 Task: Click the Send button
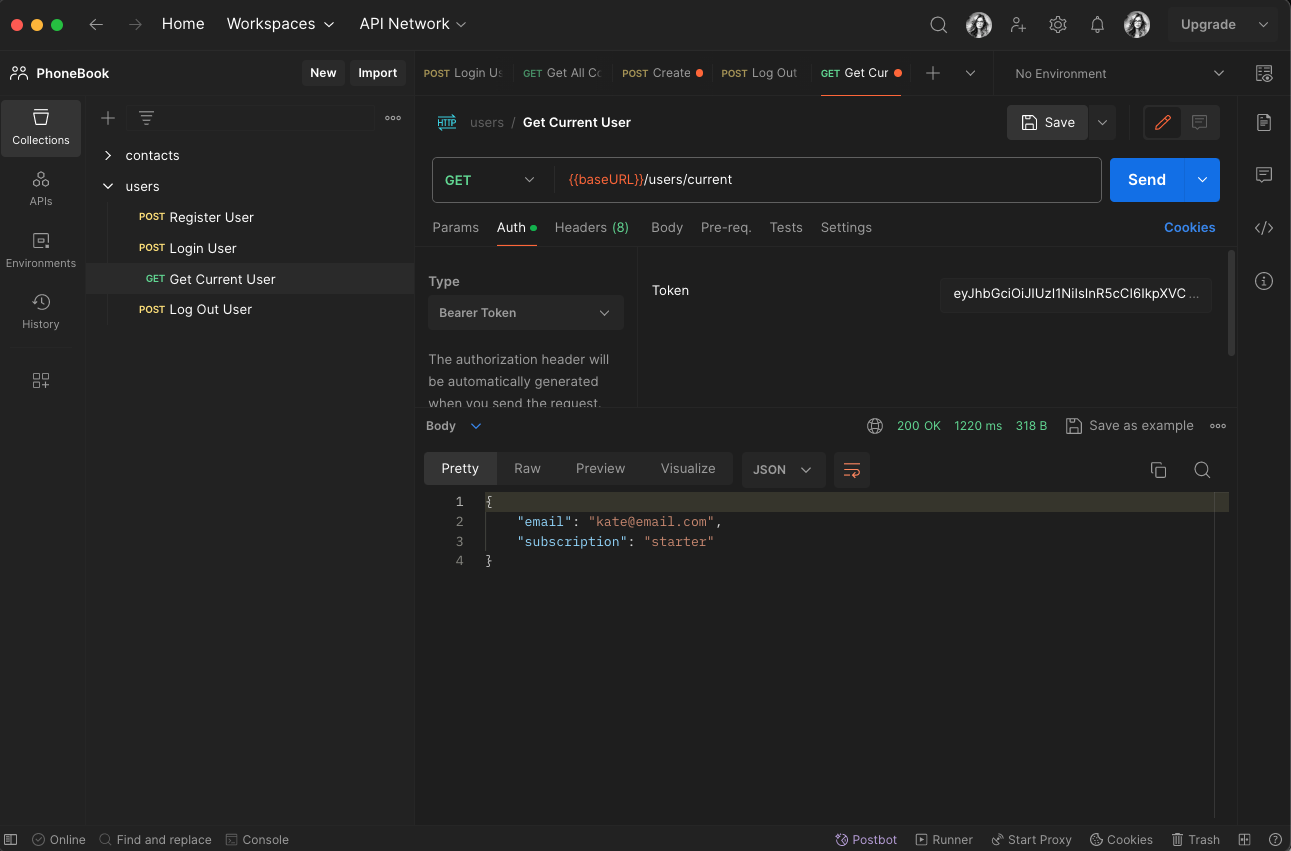click(x=1147, y=180)
